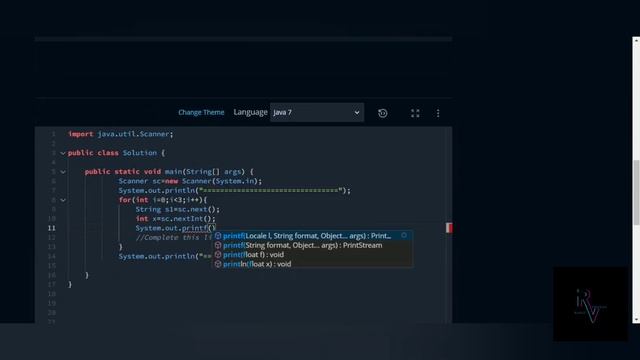
Task: Click the Scanner sc=new Scanner(System.in) line
Action: point(190,181)
